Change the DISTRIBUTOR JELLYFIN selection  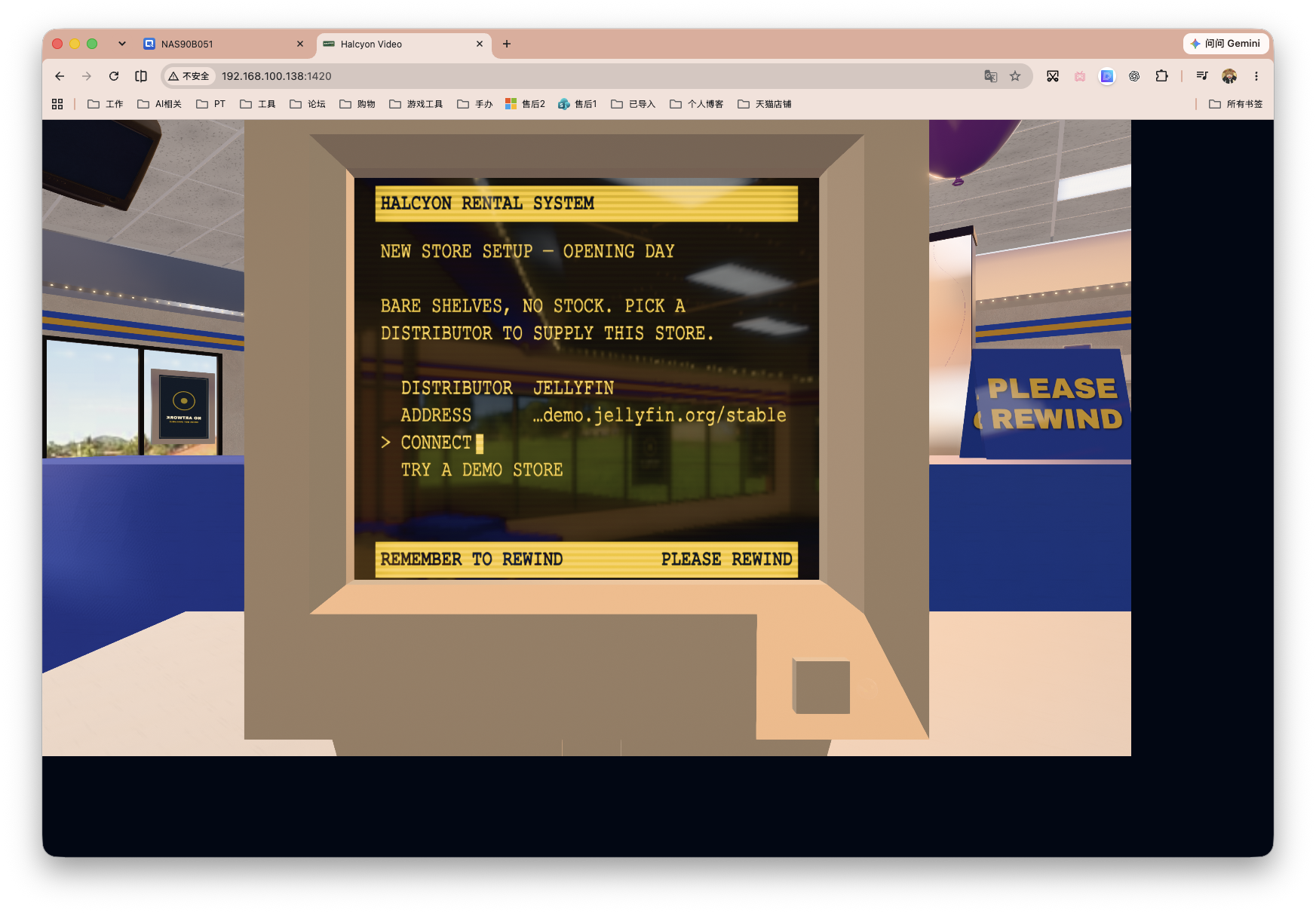507,388
